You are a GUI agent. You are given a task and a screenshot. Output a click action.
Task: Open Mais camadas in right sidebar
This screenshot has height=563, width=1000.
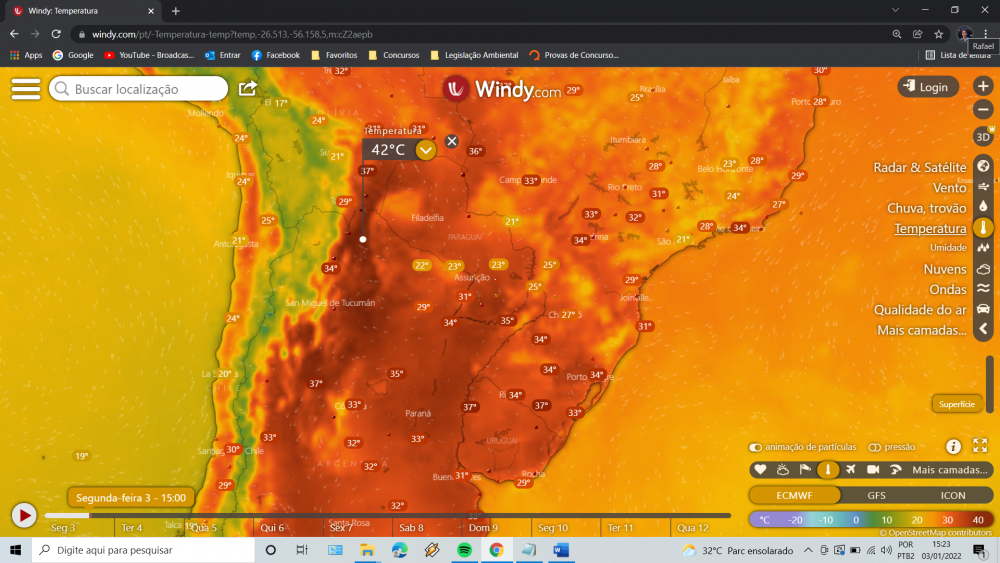922,330
